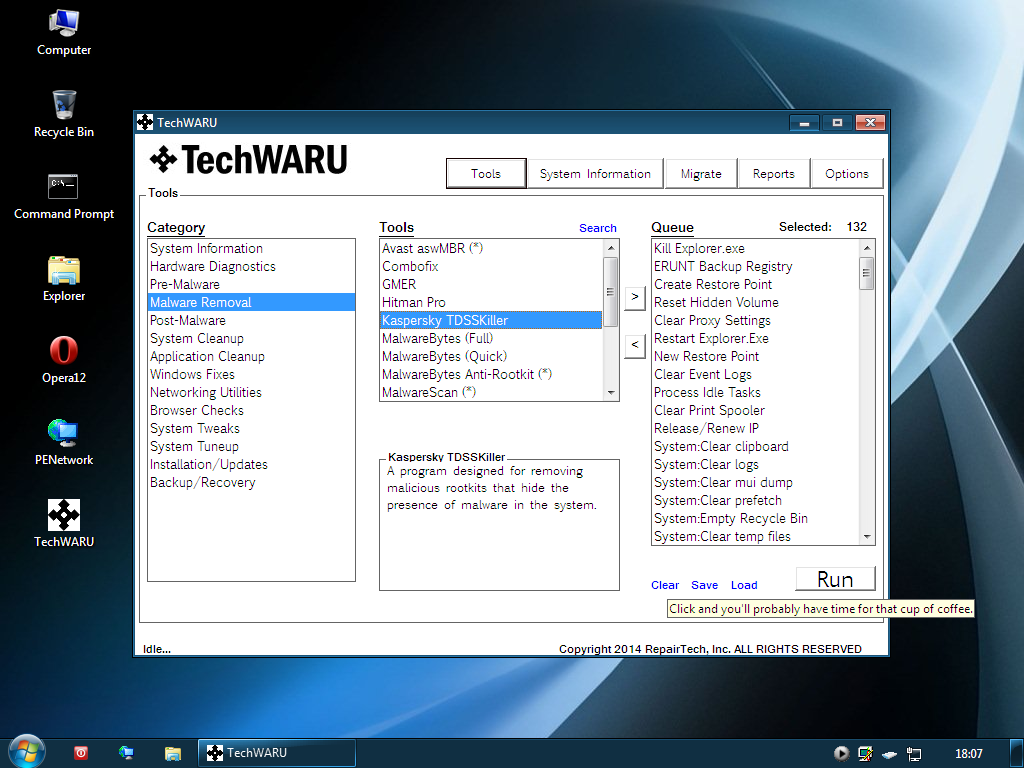Select Combofix in the Tools list
This screenshot has width=1024, height=768.
(x=491, y=266)
